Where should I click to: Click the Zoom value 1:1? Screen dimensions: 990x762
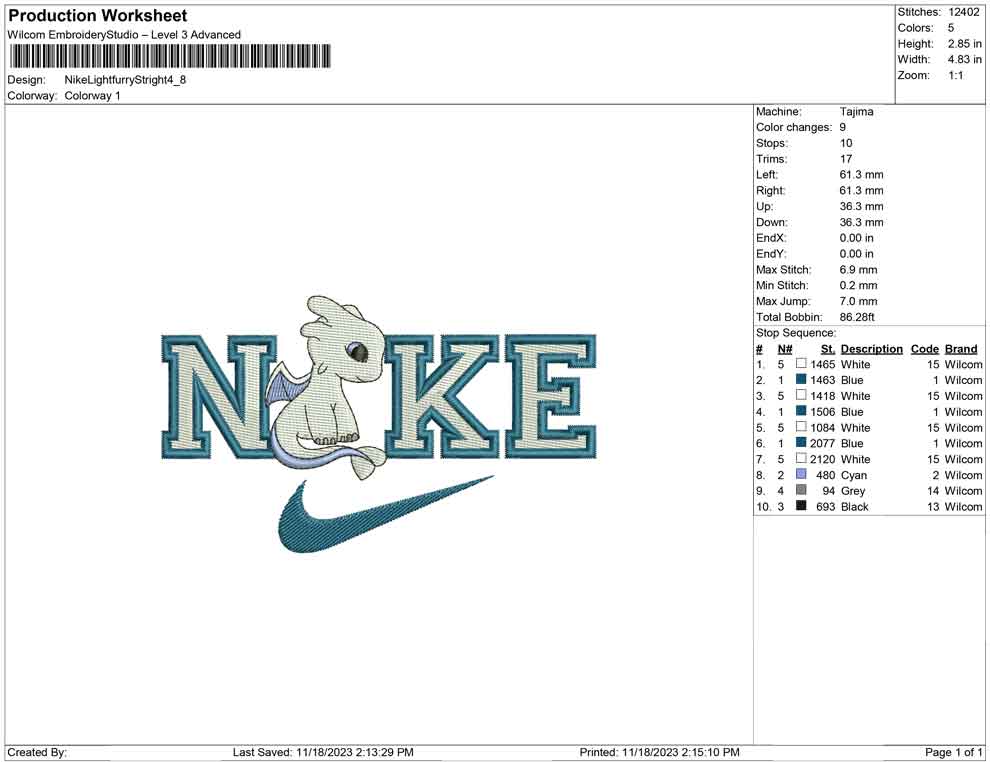click(x=956, y=75)
